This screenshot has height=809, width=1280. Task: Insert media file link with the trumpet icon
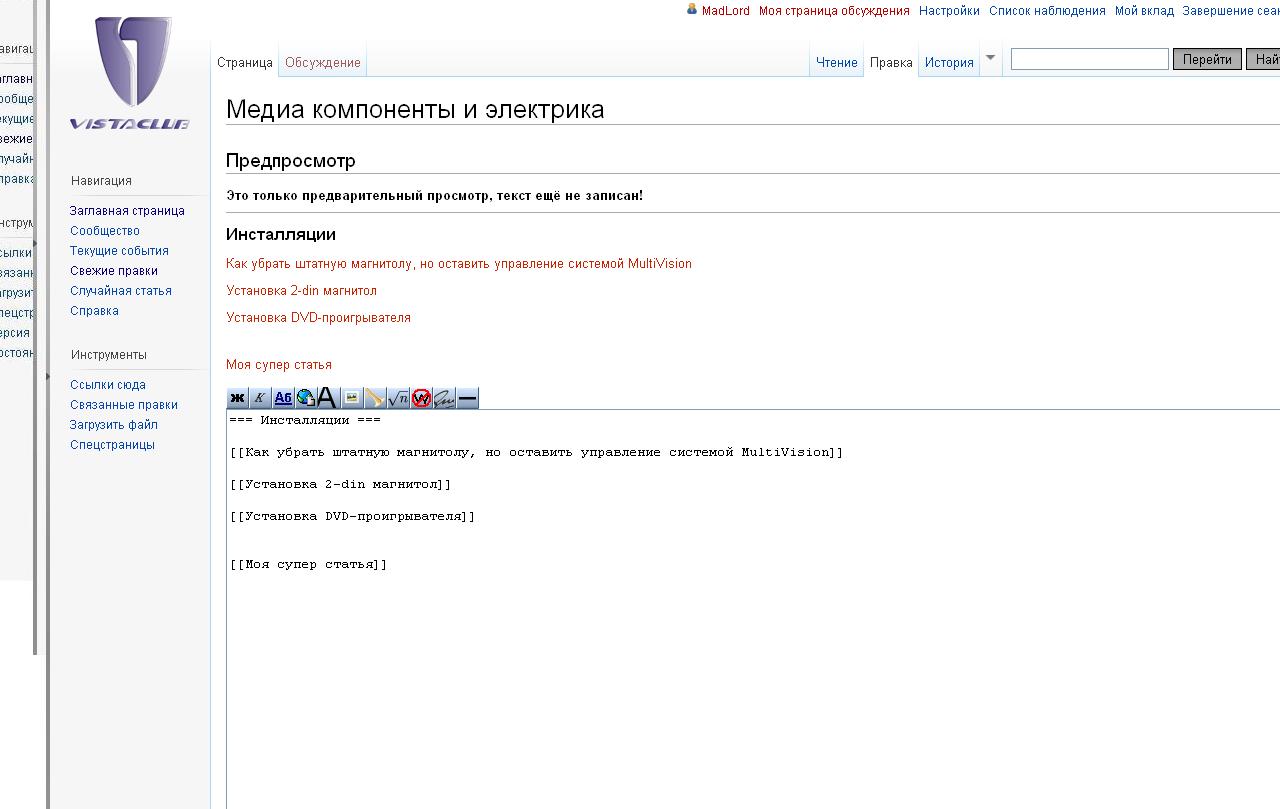click(x=375, y=398)
